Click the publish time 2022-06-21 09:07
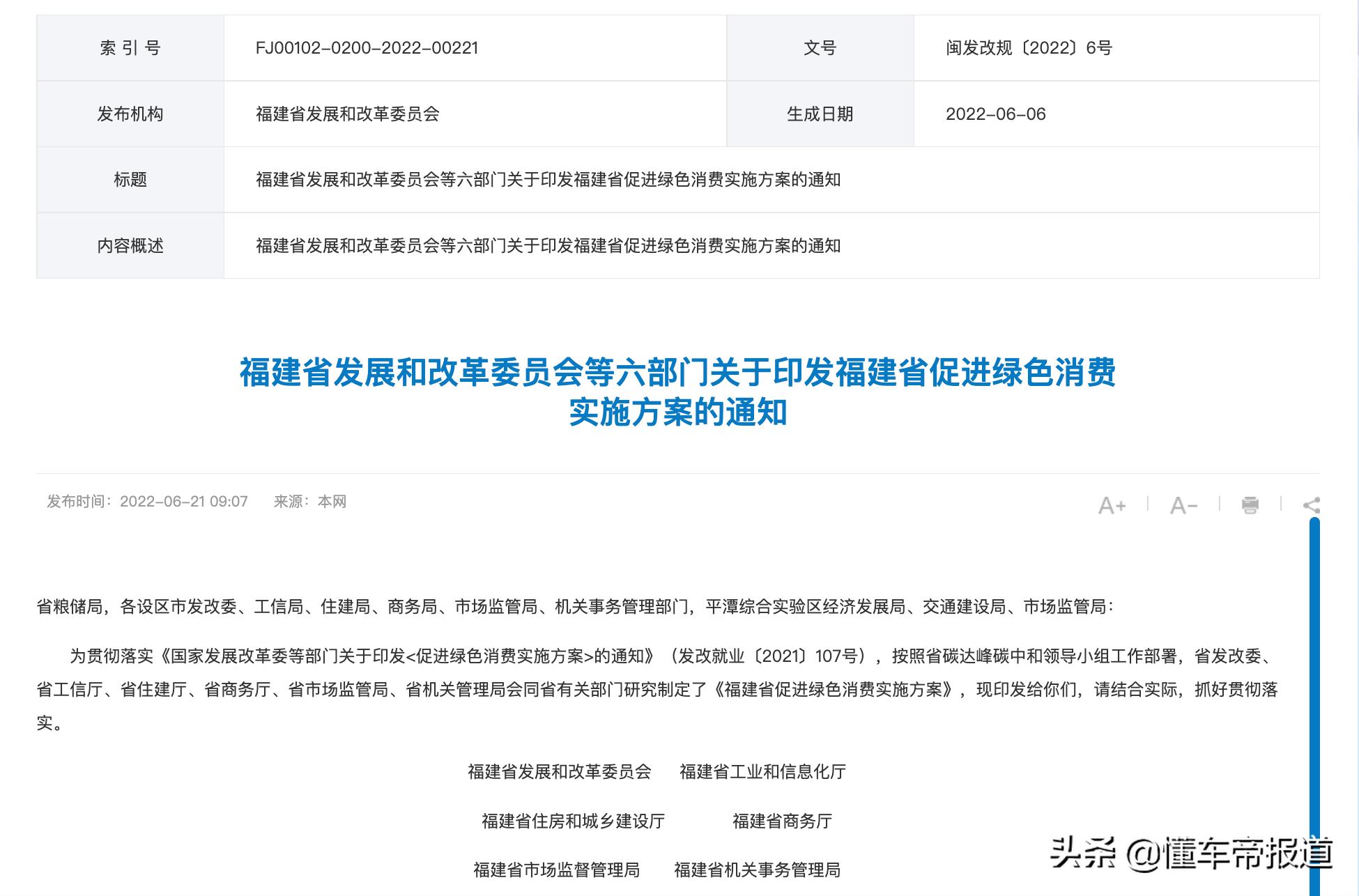 pyautogui.click(x=183, y=502)
